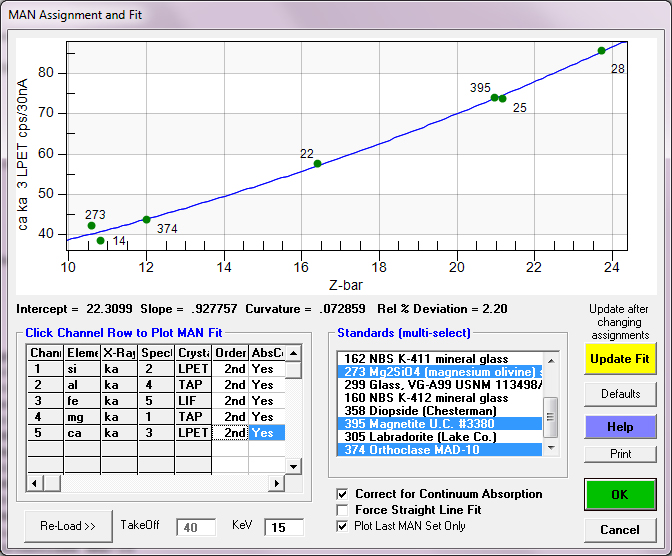Click data point 28 on the plot
672x556 pixels.
click(x=601, y=51)
